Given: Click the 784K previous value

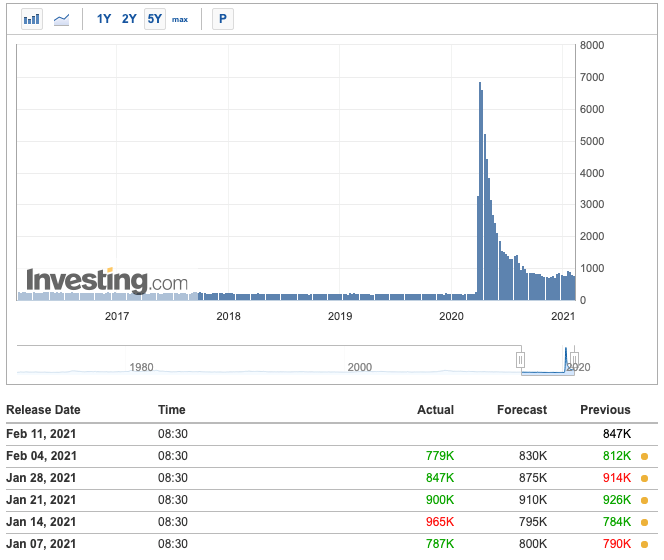Looking at the screenshot, I should pyautogui.click(x=617, y=522).
